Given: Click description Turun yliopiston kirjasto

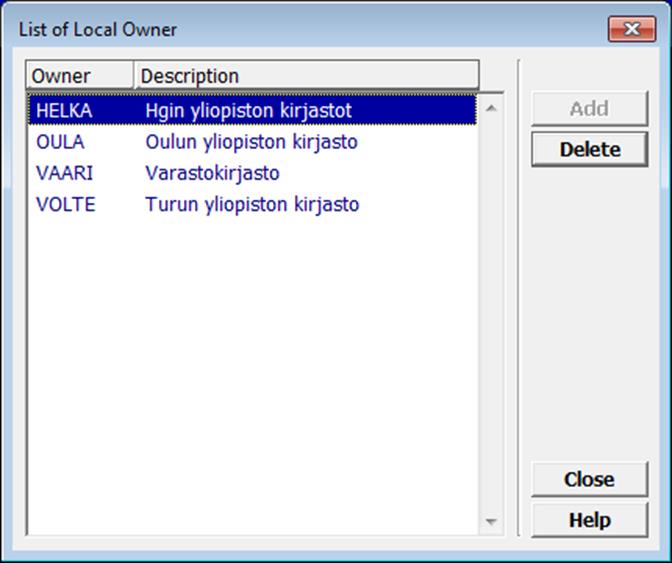Looking at the screenshot, I should point(252,205).
